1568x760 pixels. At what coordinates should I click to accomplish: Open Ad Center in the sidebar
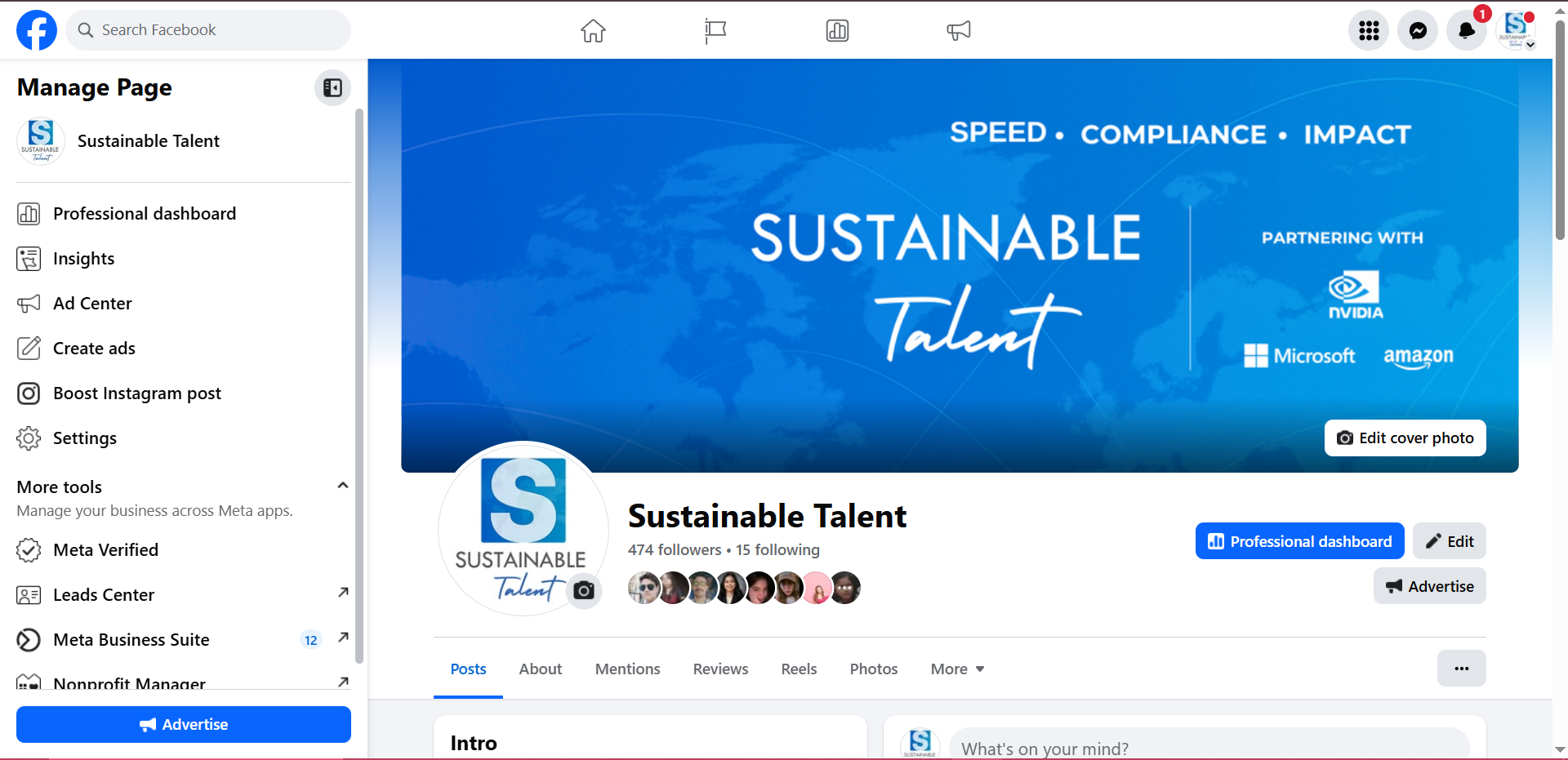point(184,304)
